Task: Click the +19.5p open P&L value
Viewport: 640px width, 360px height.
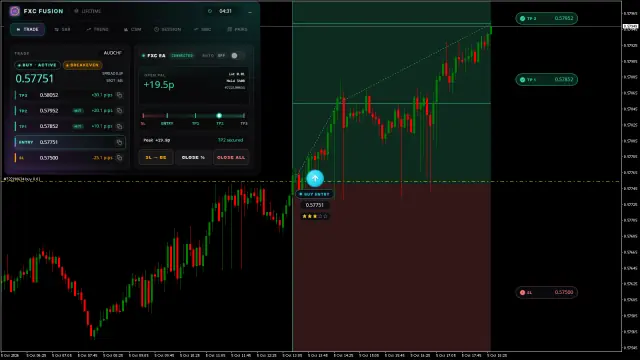Action: (159, 84)
